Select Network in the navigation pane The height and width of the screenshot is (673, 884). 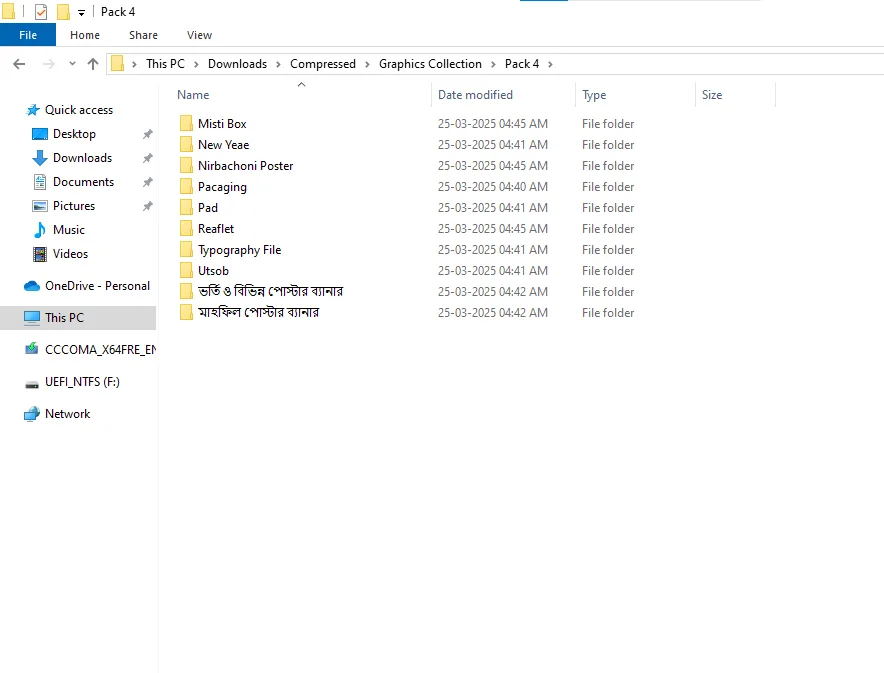pos(67,414)
